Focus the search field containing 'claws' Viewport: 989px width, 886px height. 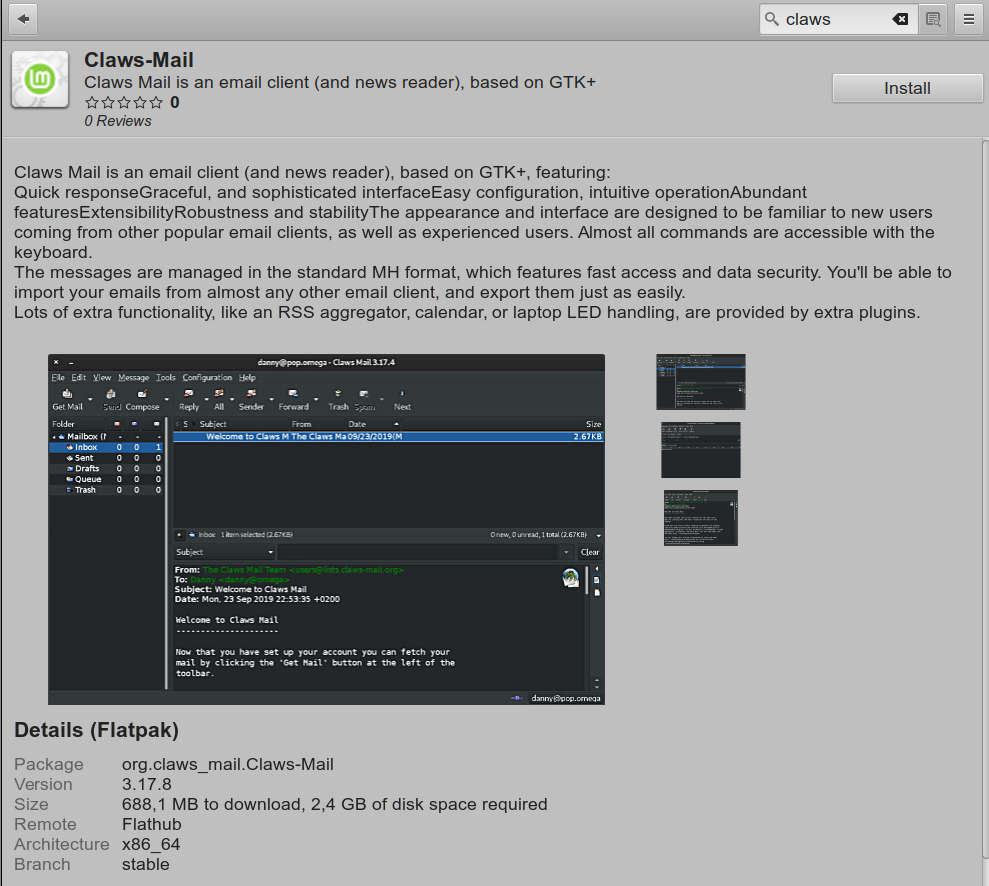point(836,20)
